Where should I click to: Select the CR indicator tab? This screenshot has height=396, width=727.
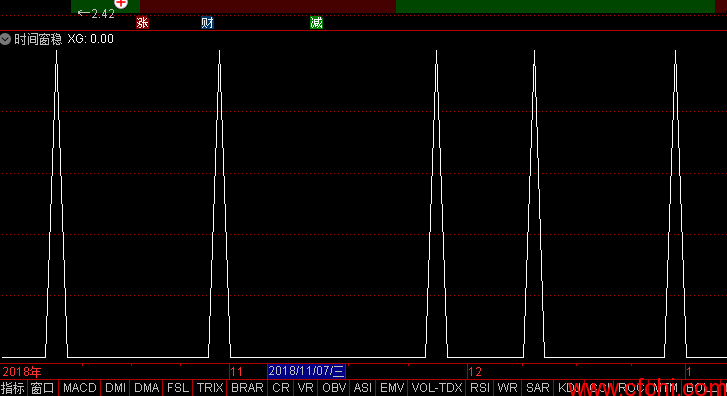tap(281, 388)
